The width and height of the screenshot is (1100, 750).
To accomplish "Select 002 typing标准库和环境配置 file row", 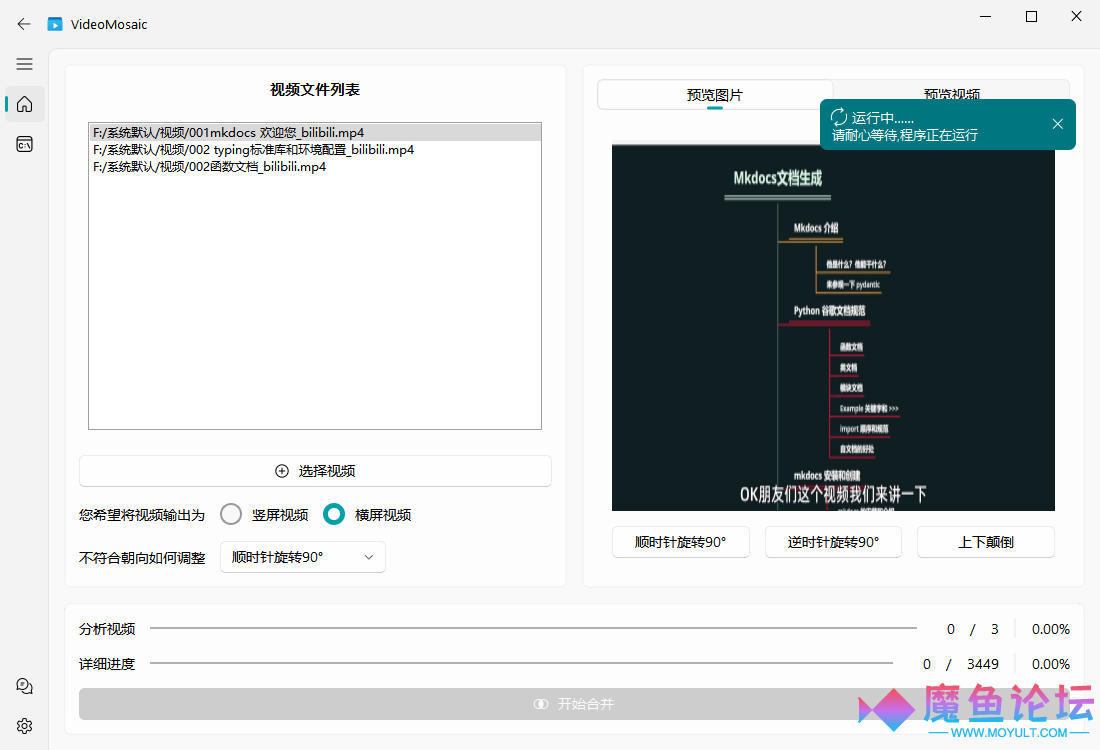I will tap(315, 149).
